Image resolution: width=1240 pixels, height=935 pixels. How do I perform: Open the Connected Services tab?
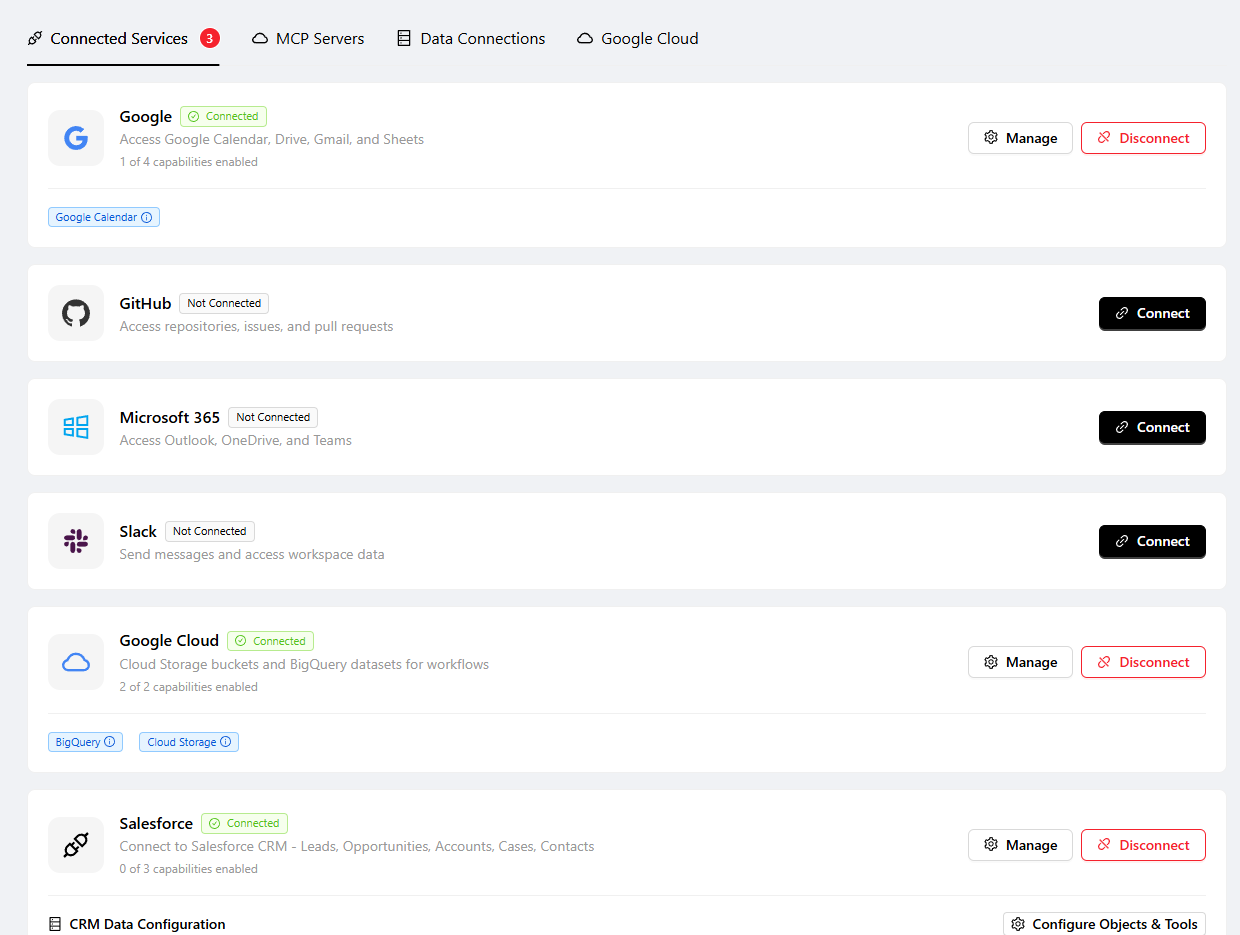click(123, 39)
